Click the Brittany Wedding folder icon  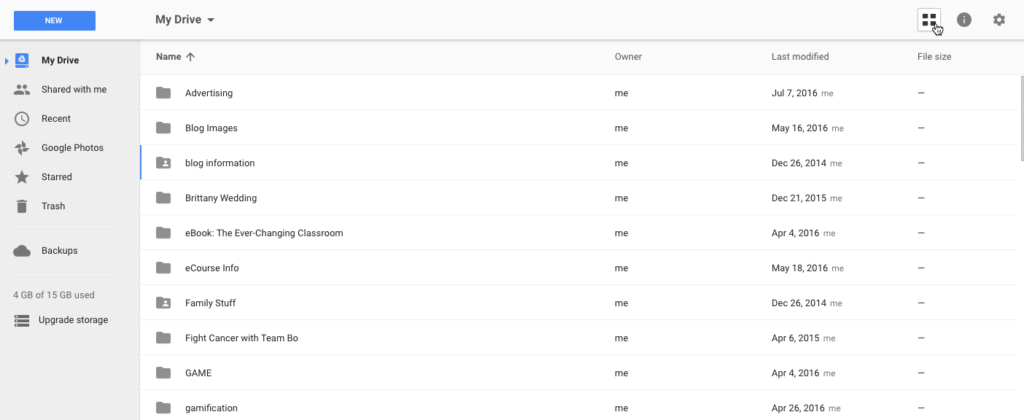coord(163,198)
